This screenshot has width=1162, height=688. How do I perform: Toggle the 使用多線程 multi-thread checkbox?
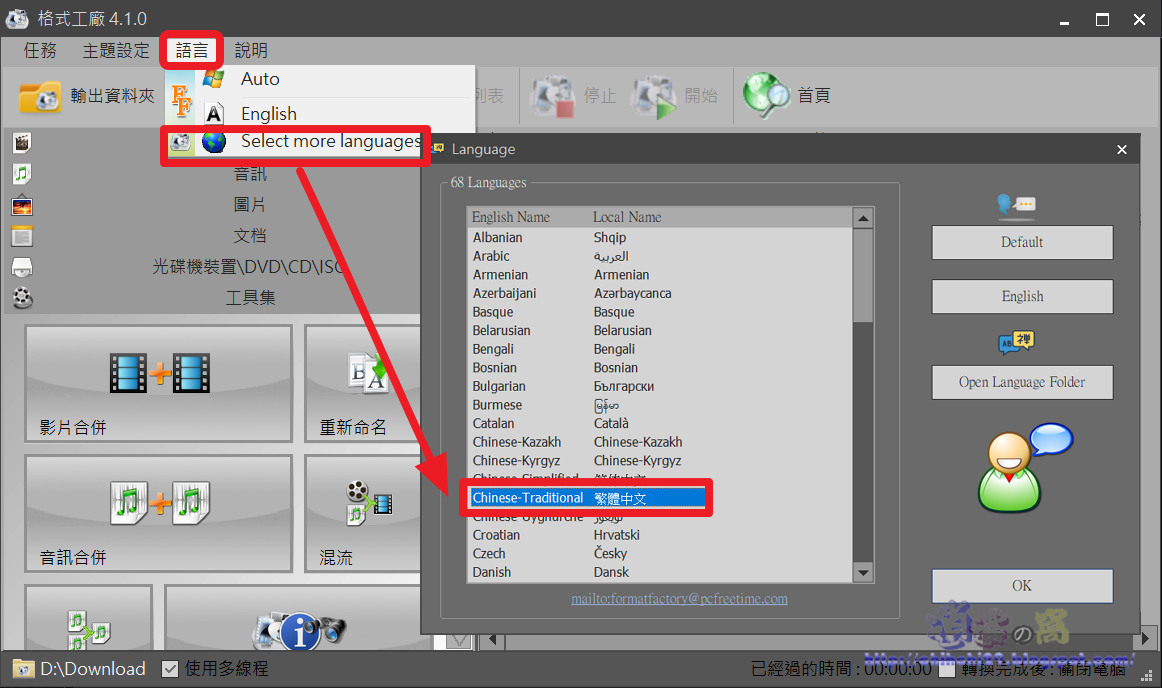(170, 669)
